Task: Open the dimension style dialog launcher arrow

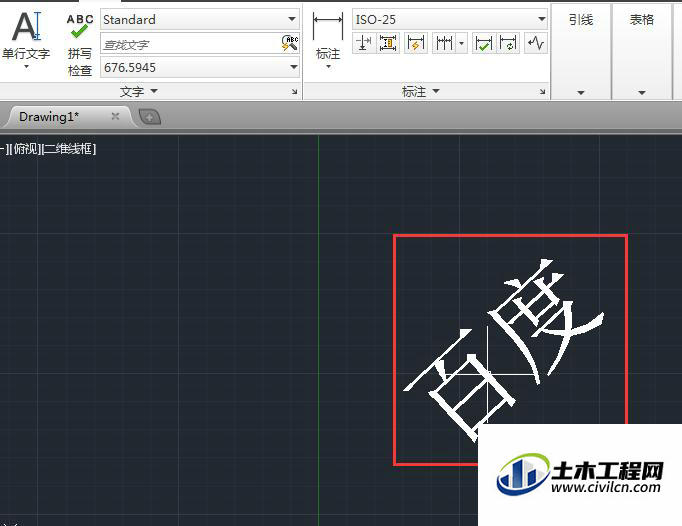Action: coord(542,91)
